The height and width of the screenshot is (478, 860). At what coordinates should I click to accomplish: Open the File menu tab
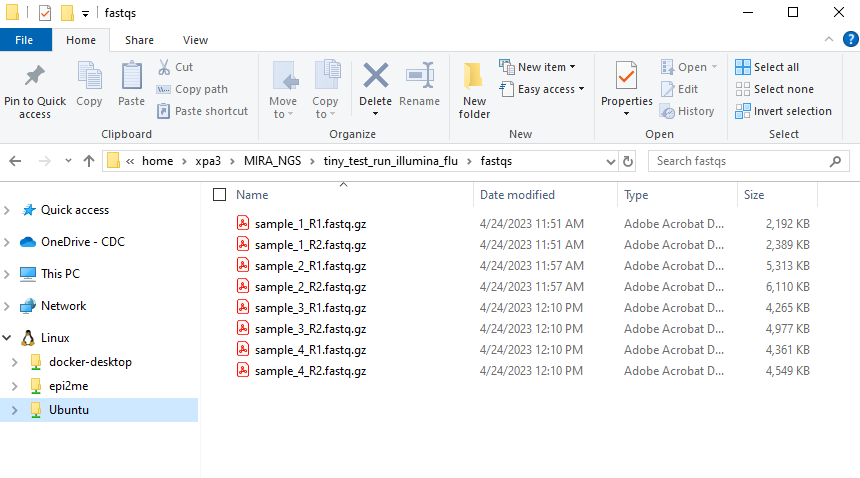pyautogui.click(x=24, y=40)
